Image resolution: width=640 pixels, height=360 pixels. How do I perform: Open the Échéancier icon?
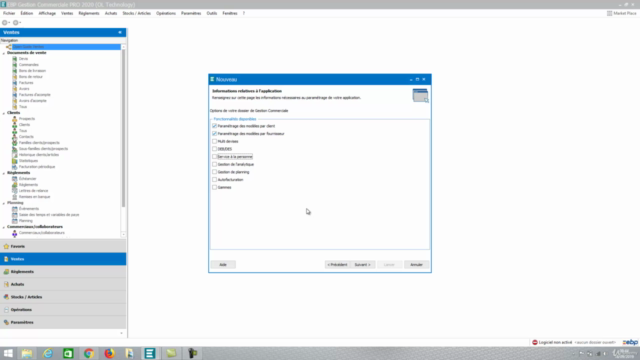pyautogui.click(x=15, y=179)
